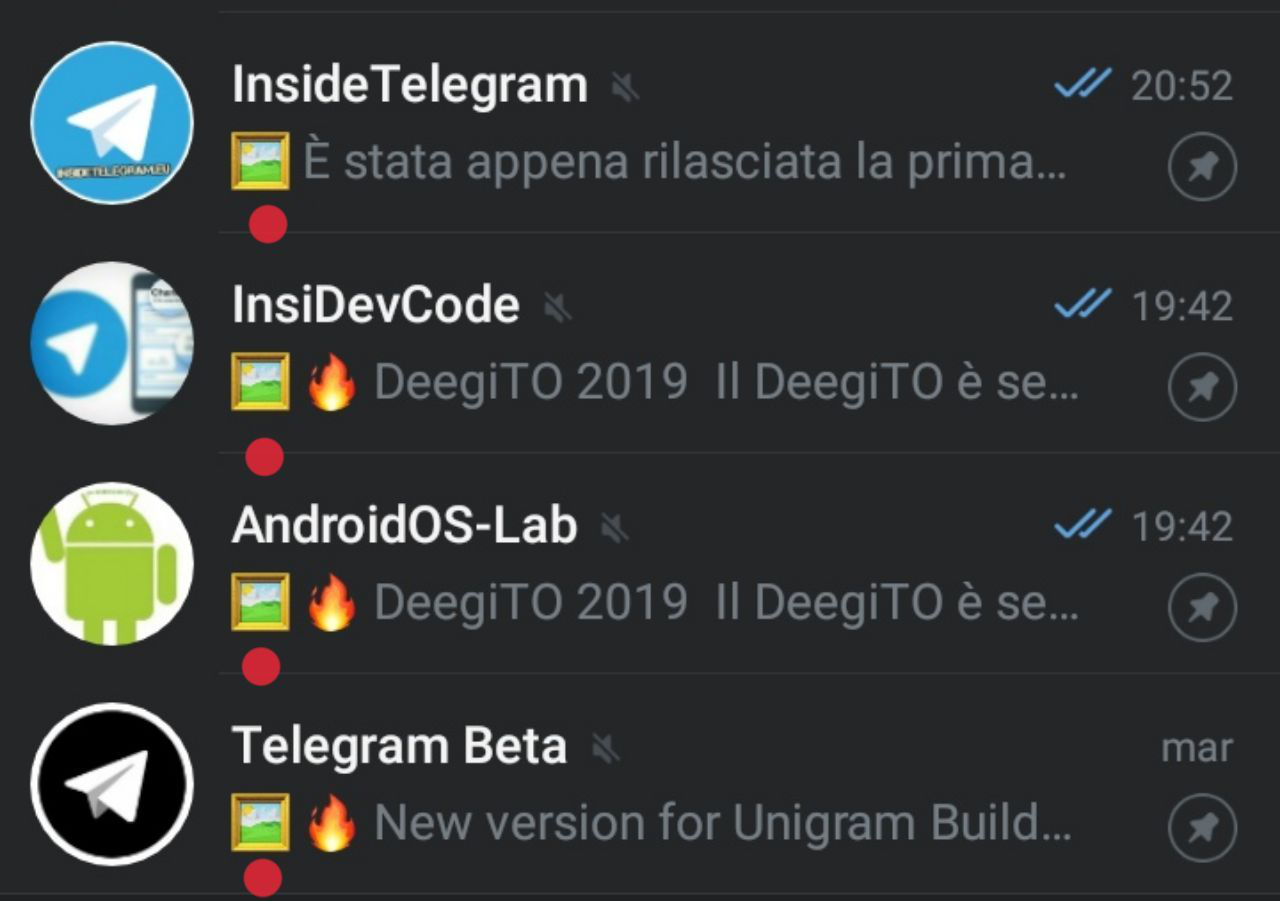The image size is (1280, 901).
Task: Click the muted speaker icon beside InsideTelegram
Action: click(626, 88)
